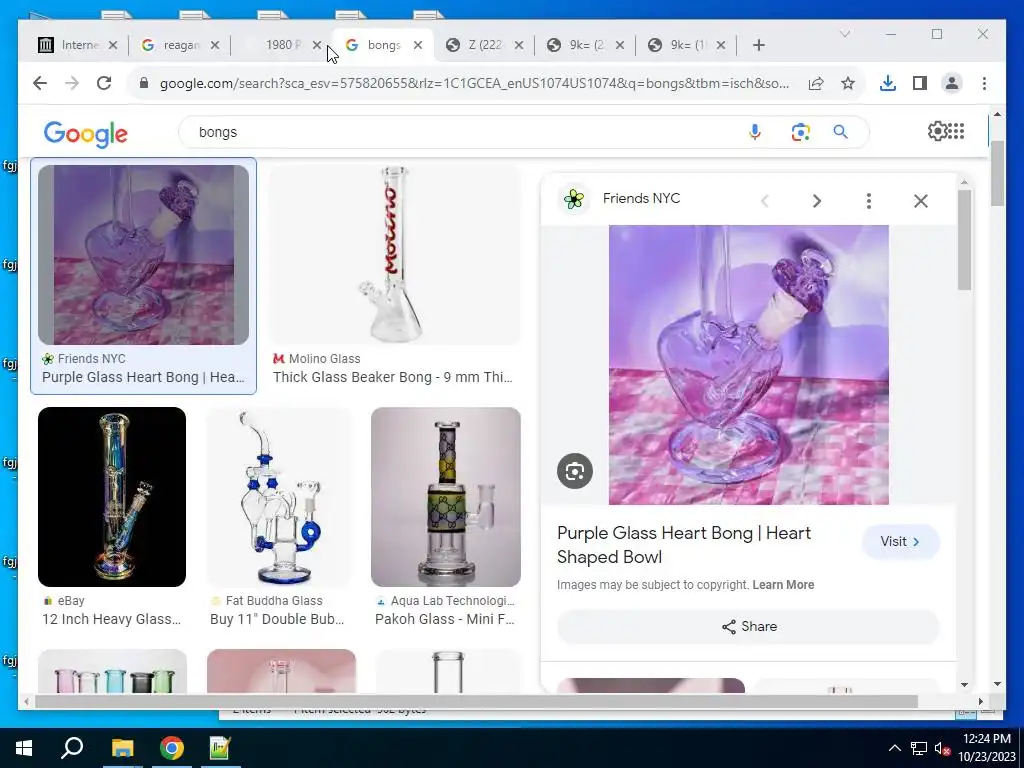Share this page from the address bar

[x=816, y=83]
